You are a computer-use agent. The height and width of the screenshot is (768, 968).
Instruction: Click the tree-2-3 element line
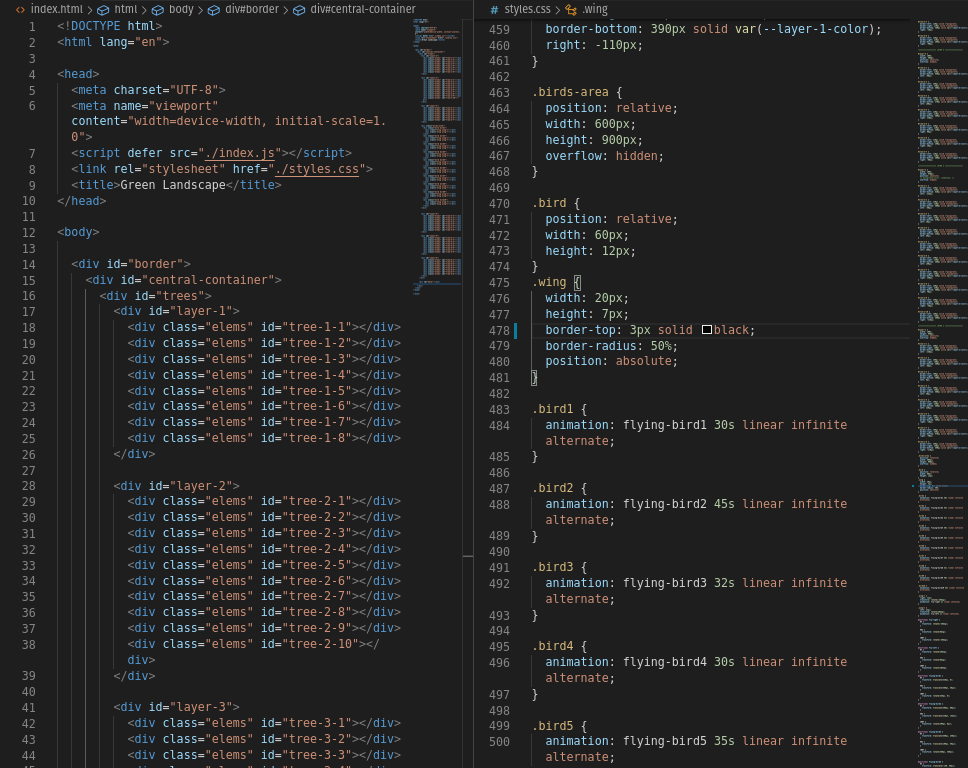264,533
